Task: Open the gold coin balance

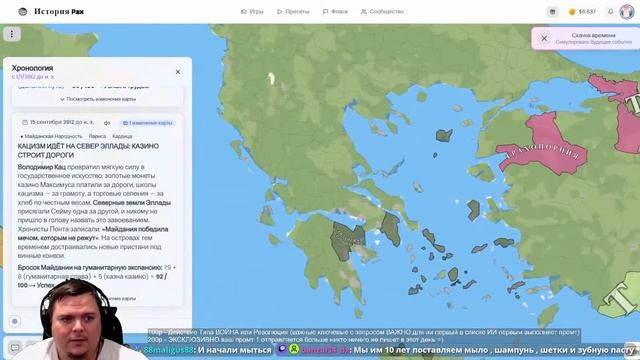Action: (582, 12)
